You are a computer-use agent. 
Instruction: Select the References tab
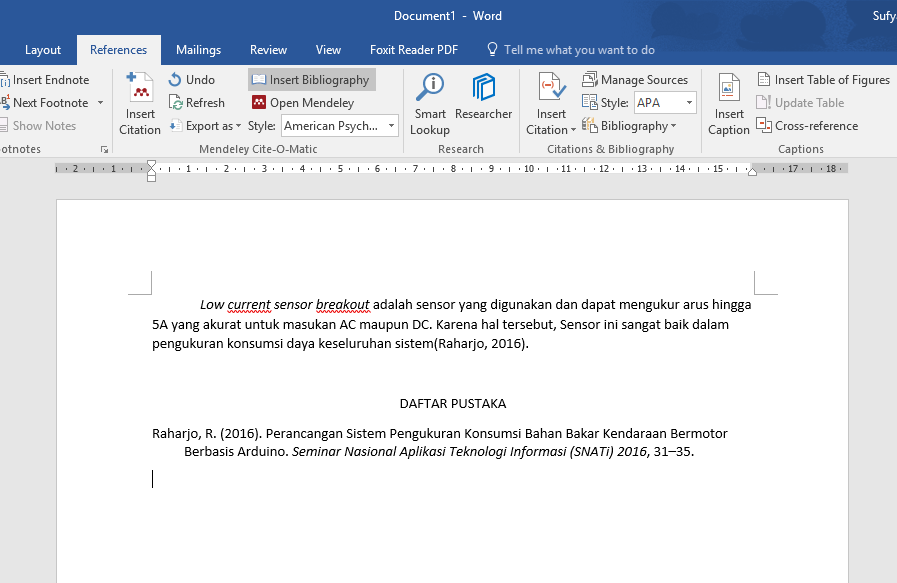tap(118, 50)
